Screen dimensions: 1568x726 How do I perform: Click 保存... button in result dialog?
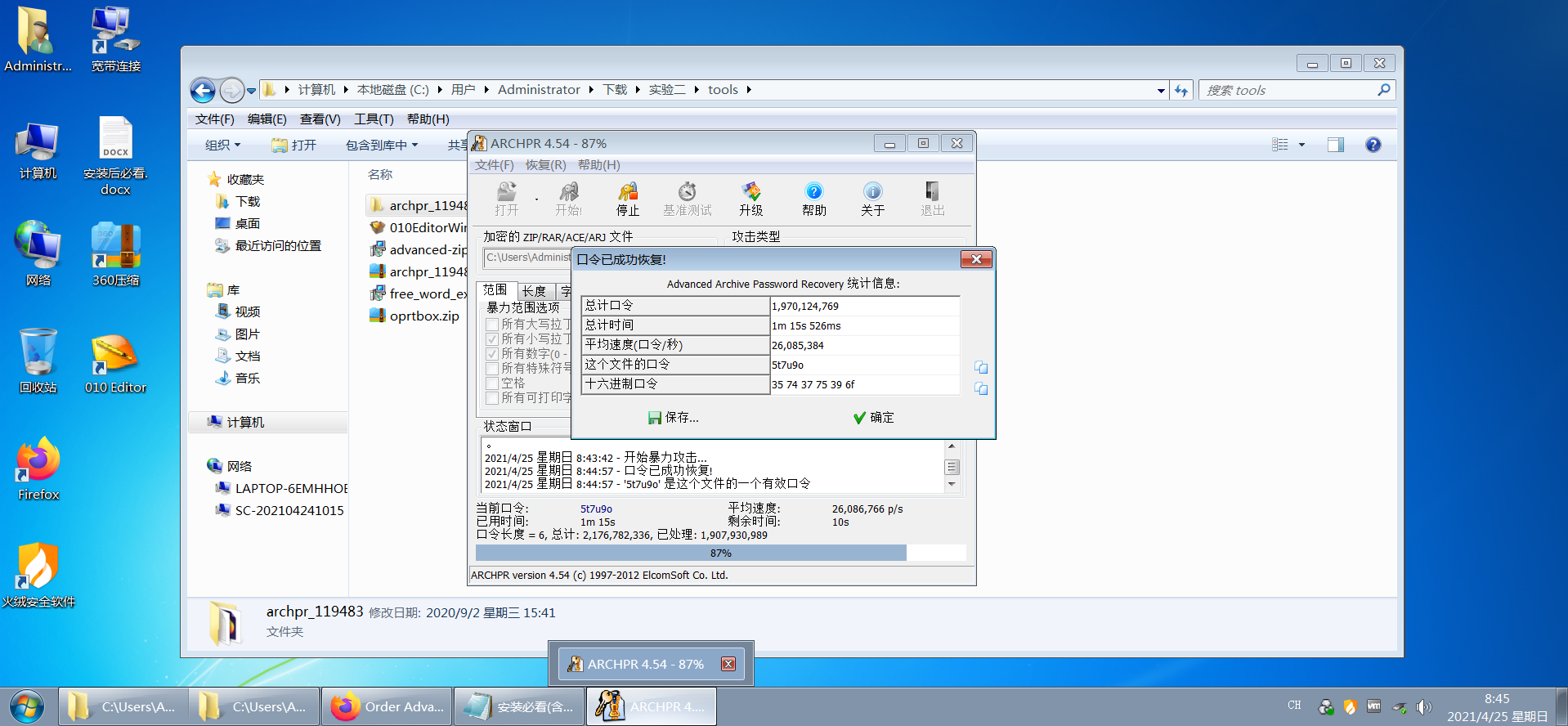tap(673, 418)
